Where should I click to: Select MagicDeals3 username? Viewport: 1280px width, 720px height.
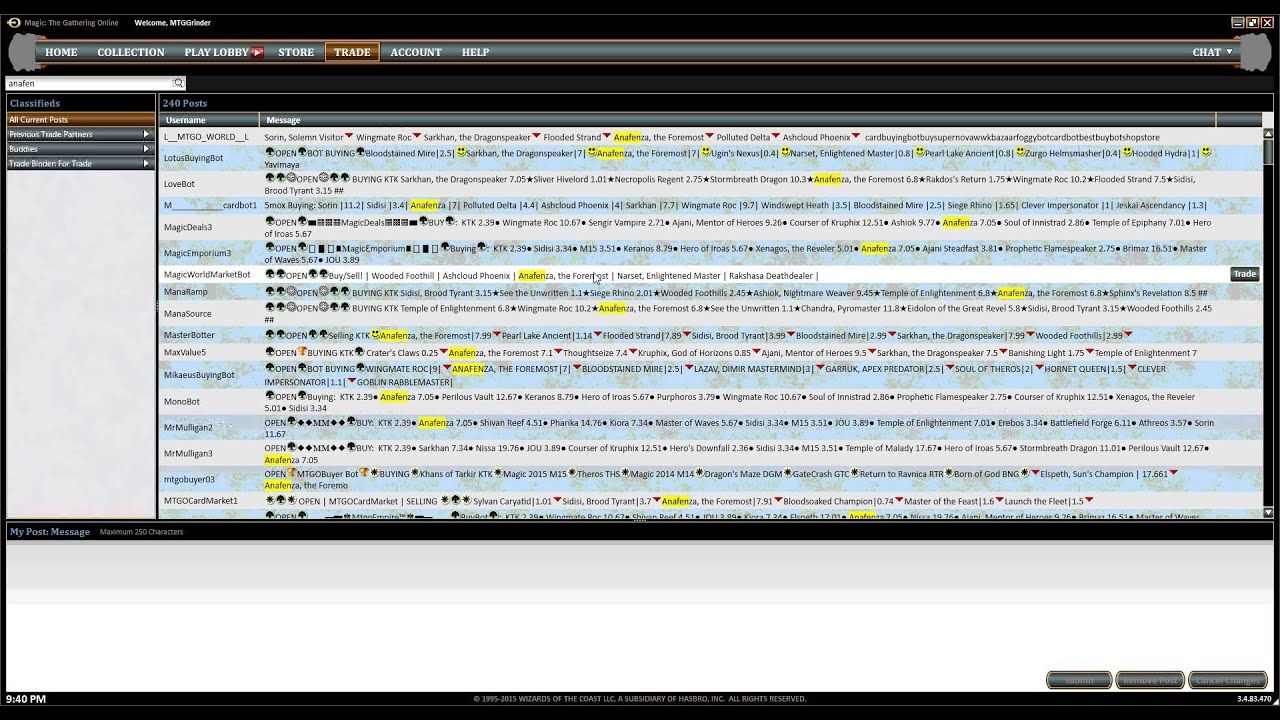(x=188, y=227)
